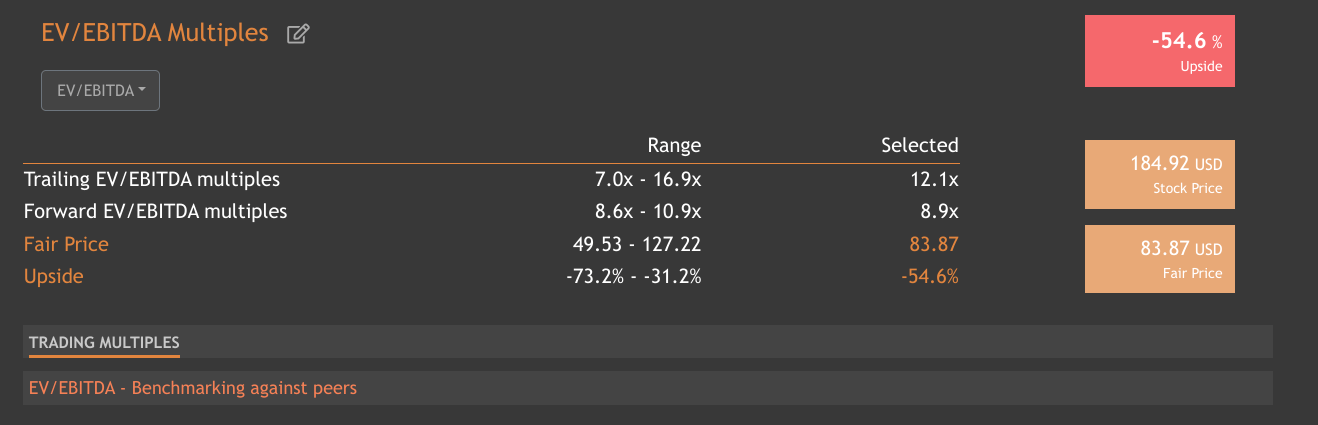Image resolution: width=1318 pixels, height=425 pixels.
Task: Click the Upside row label
Action: coord(54,277)
